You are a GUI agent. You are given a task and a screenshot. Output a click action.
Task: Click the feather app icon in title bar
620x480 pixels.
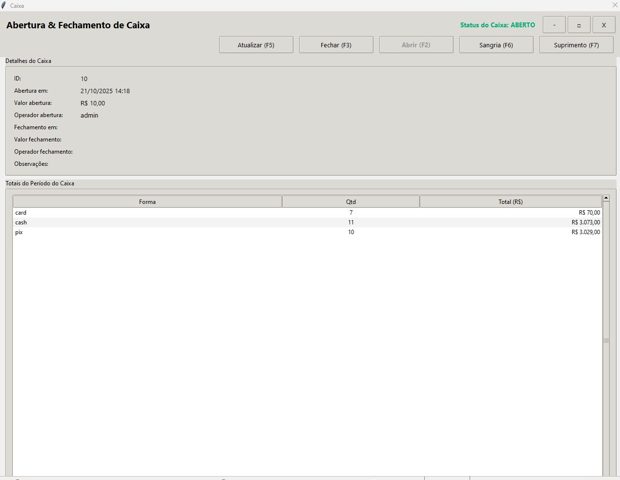click(x=4, y=5)
